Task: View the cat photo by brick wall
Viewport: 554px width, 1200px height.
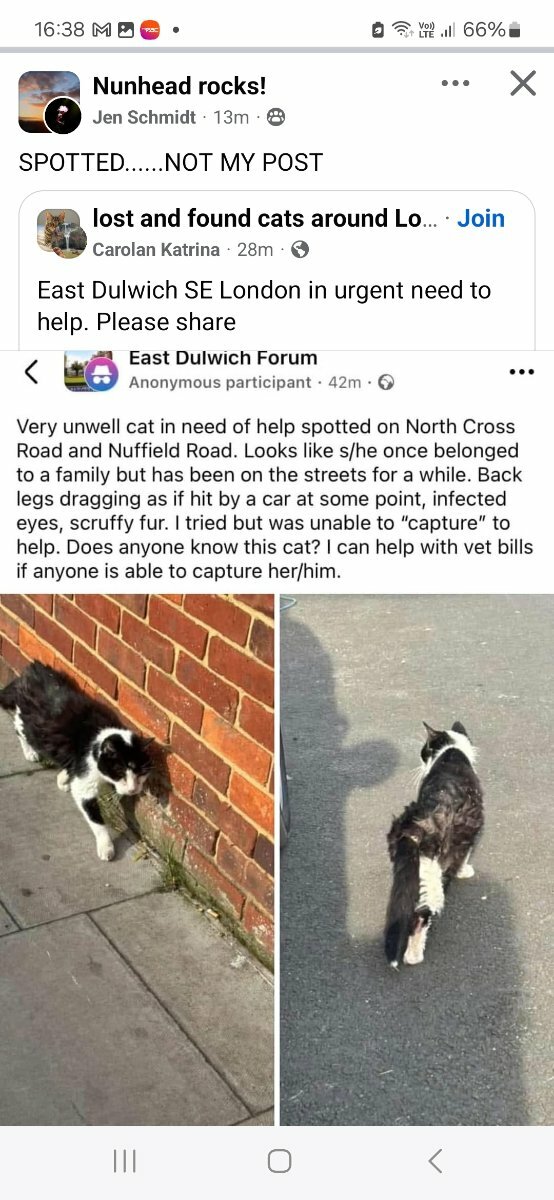Action: (137, 859)
